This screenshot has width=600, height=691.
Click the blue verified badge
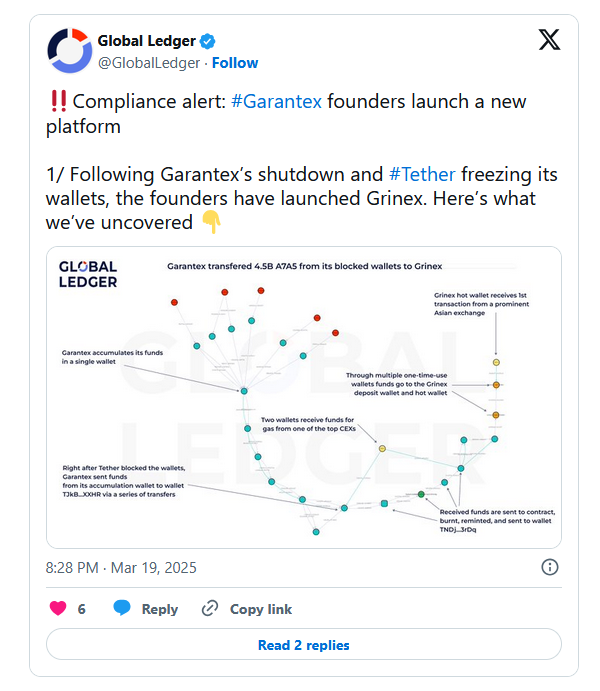(x=207, y=41)
